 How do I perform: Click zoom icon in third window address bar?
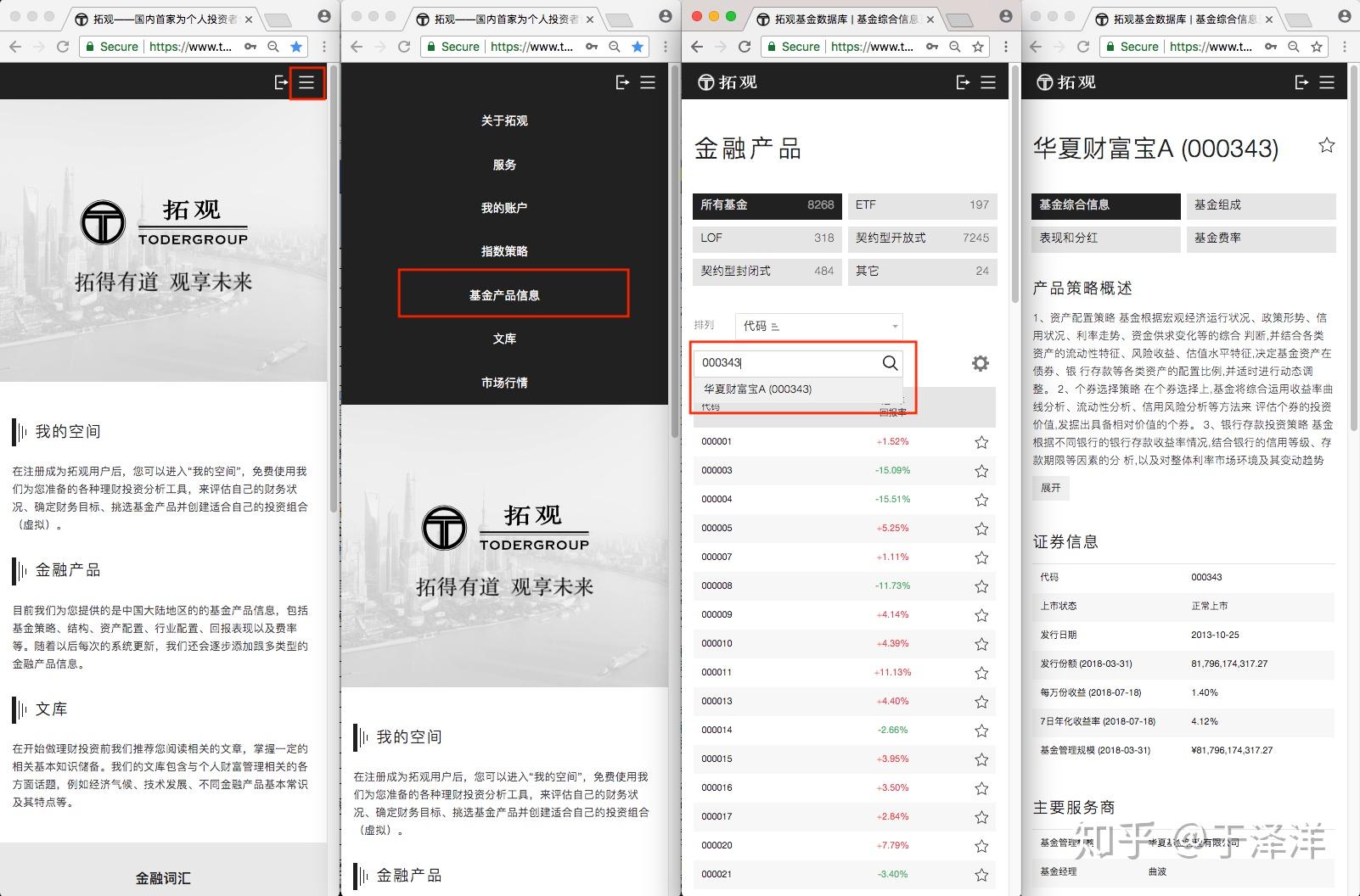coord(955,47)
